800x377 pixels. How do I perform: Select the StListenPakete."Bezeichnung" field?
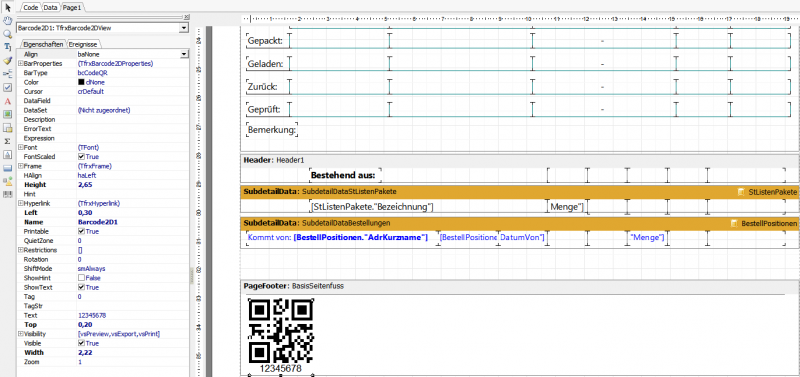(x=371, y=207)
